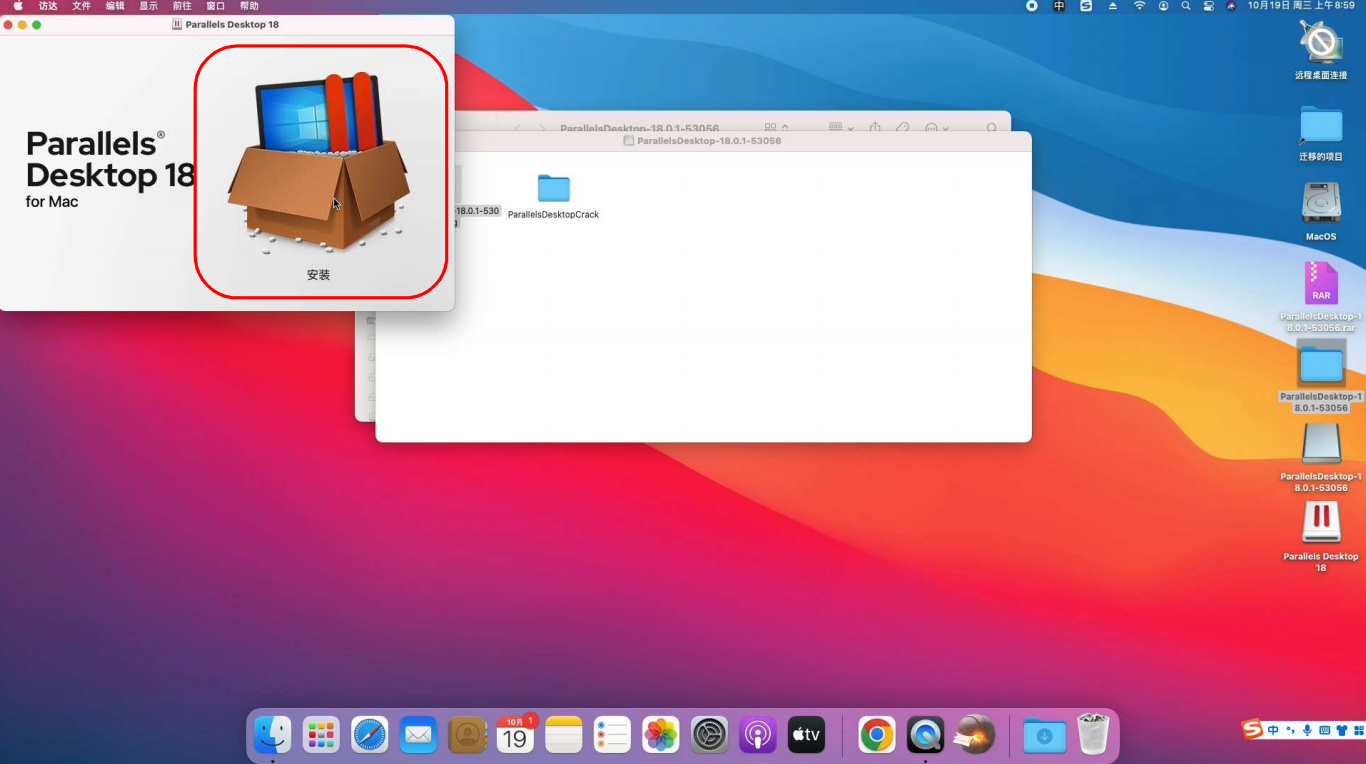Click the screen recording icon in menu bar
Viewport: 1366px width, 764px height.
[1032, 6]
